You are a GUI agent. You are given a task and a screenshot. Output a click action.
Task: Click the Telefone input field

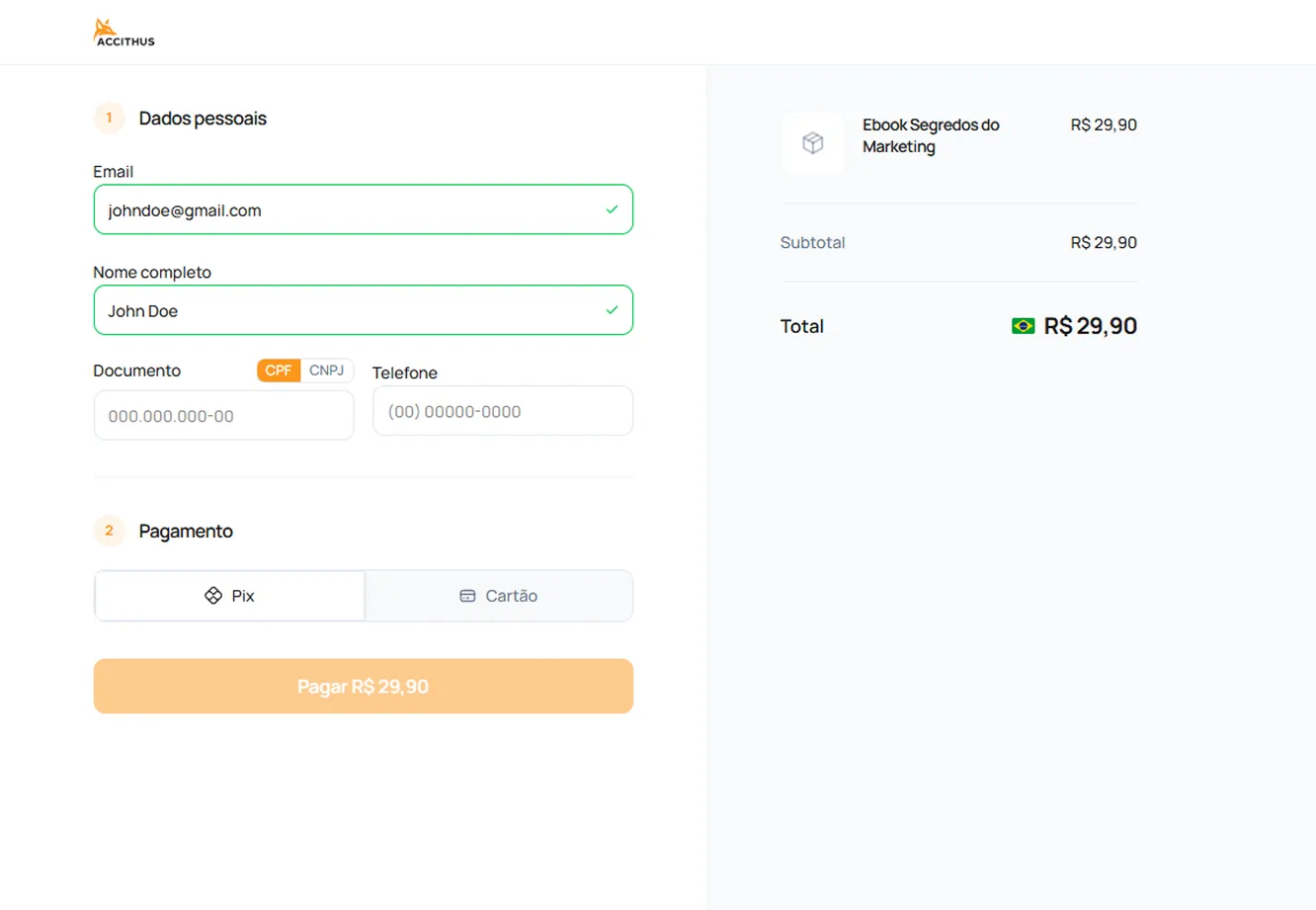tap(503, 411)
